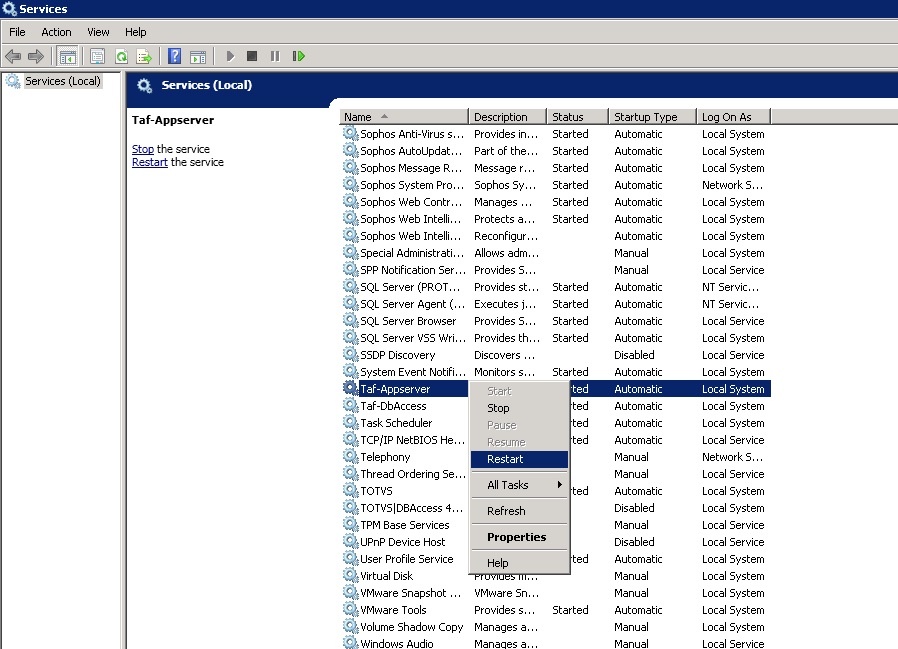Click the Refresh toolbar icon
Viewport: 898px width, 649px height.
point(121,56)
